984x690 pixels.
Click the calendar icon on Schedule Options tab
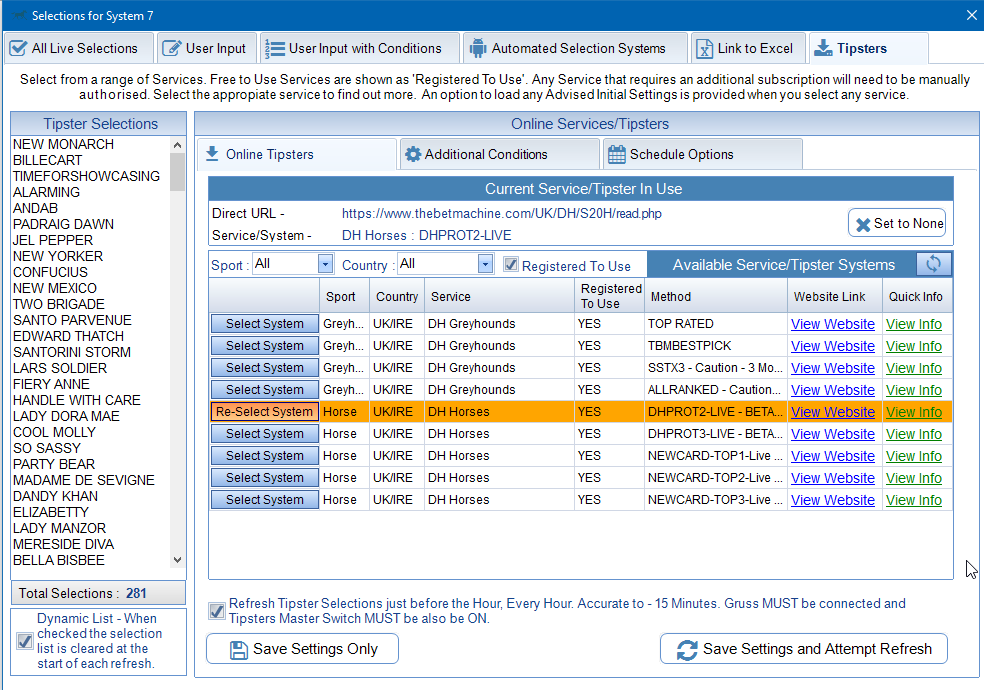[617, 154]
